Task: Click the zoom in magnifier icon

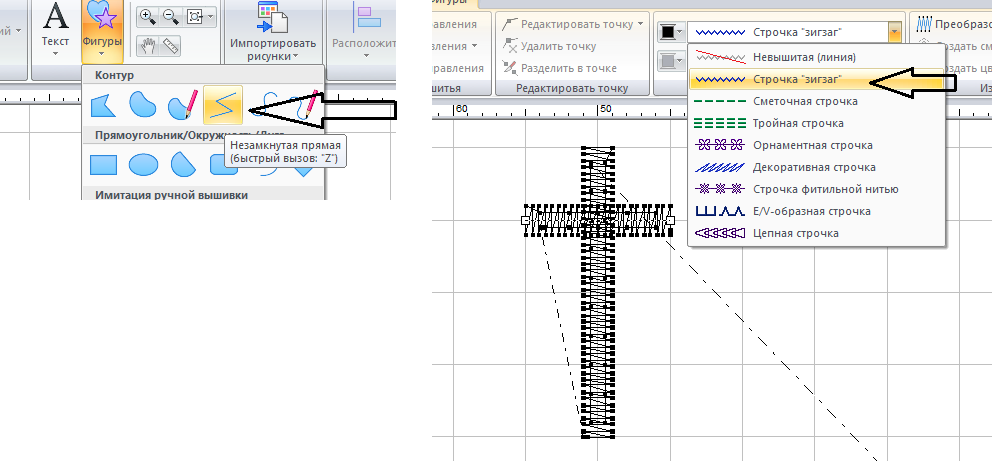Action: pyautogui.click(x=147, y=16)
